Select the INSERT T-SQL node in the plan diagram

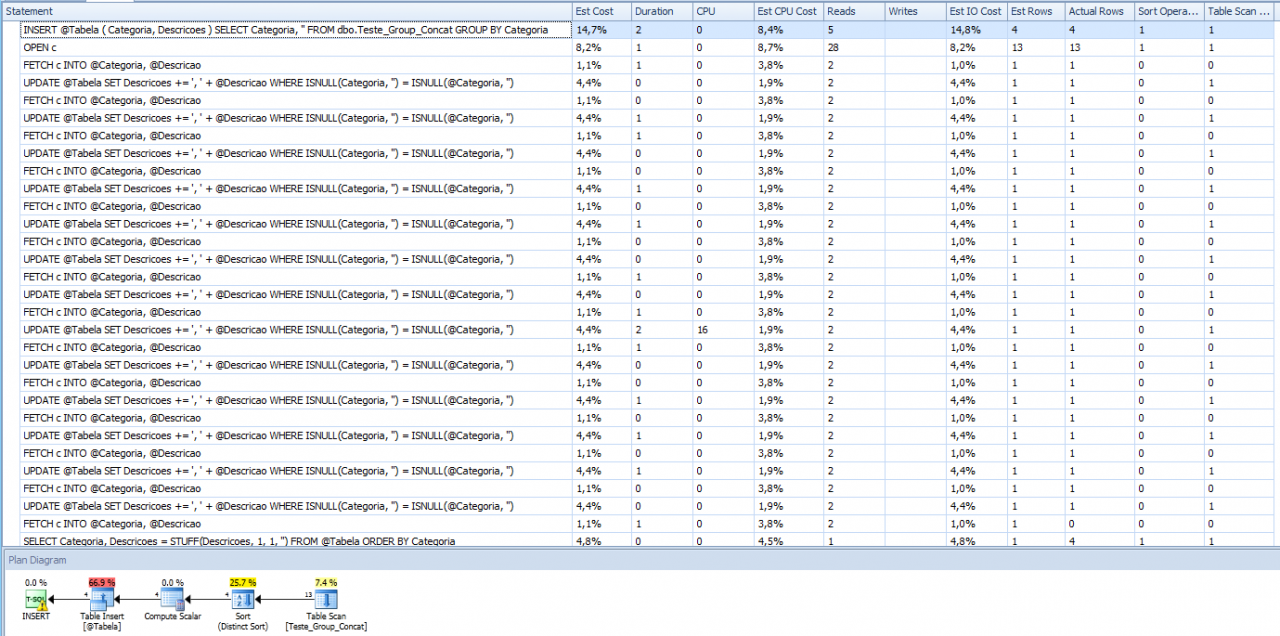[35, 600]
